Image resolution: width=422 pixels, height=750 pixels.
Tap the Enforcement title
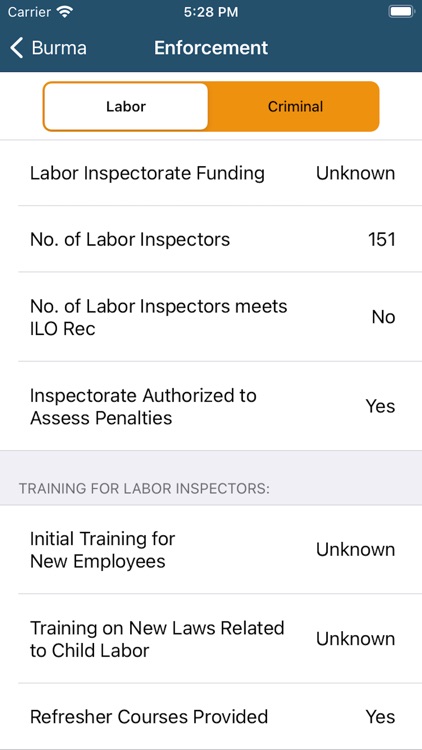[211, 48]
